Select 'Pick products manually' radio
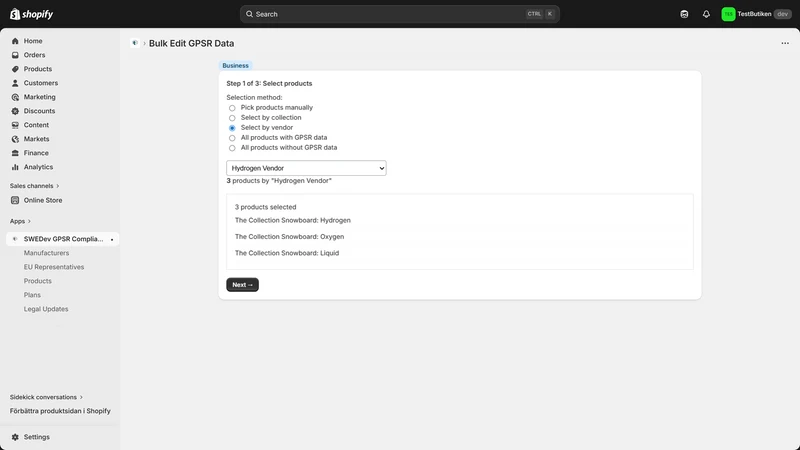800x450 pixels. coord(232,108)
